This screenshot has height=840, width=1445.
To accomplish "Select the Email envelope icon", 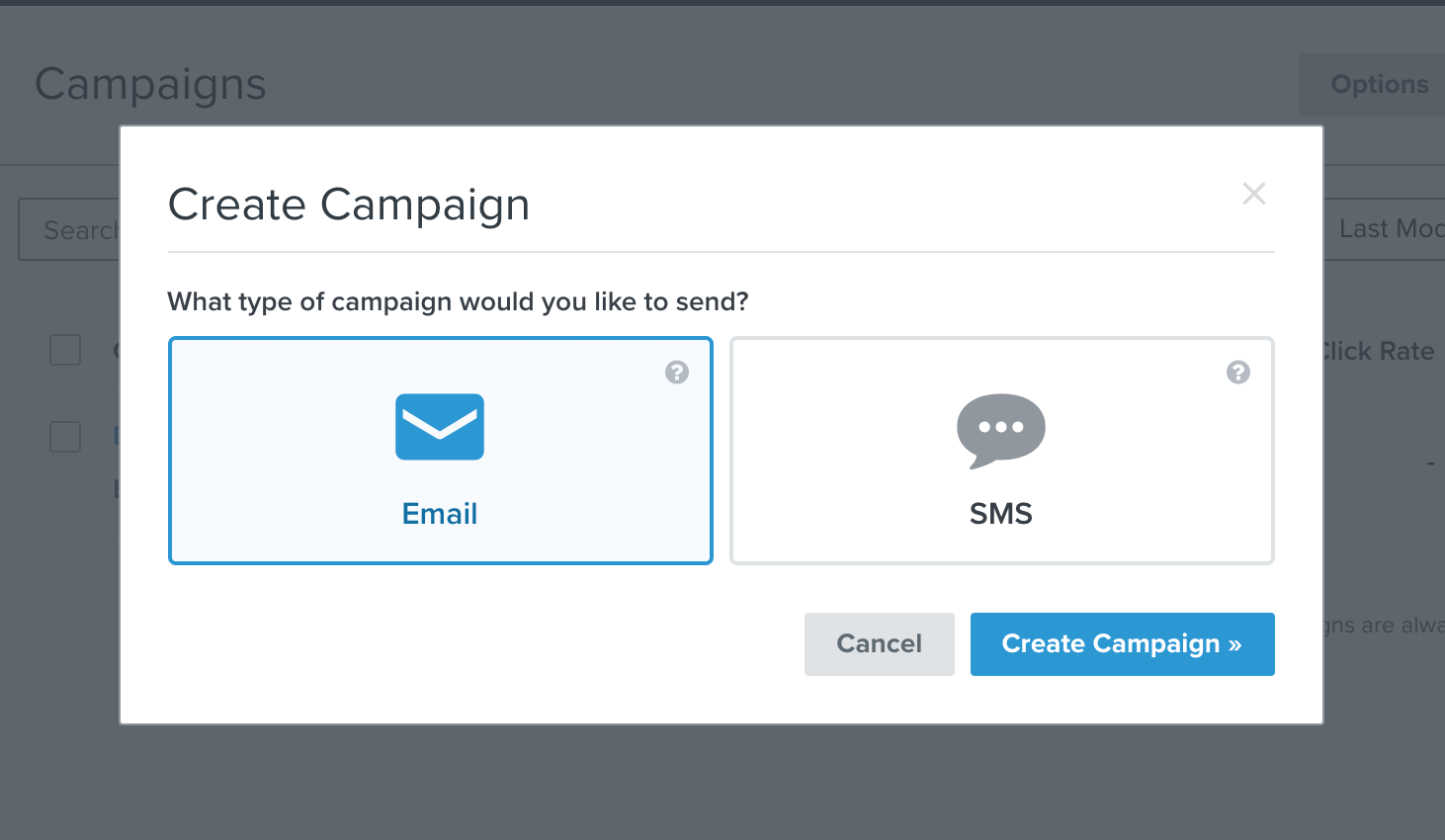I will pyautogui.click(x=440, y=427).
